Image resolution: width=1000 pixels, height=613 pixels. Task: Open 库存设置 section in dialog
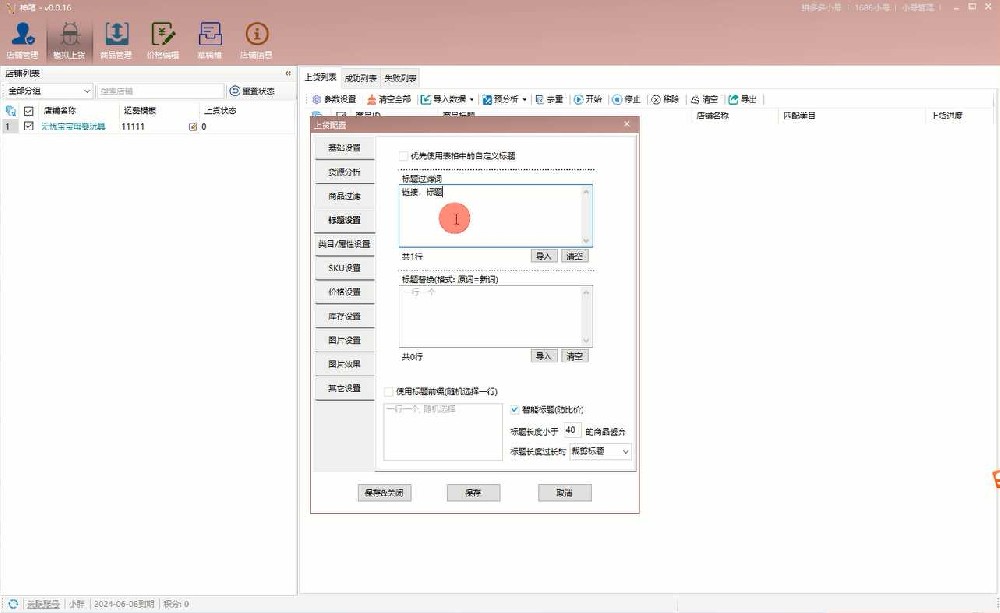pos(344,316)
